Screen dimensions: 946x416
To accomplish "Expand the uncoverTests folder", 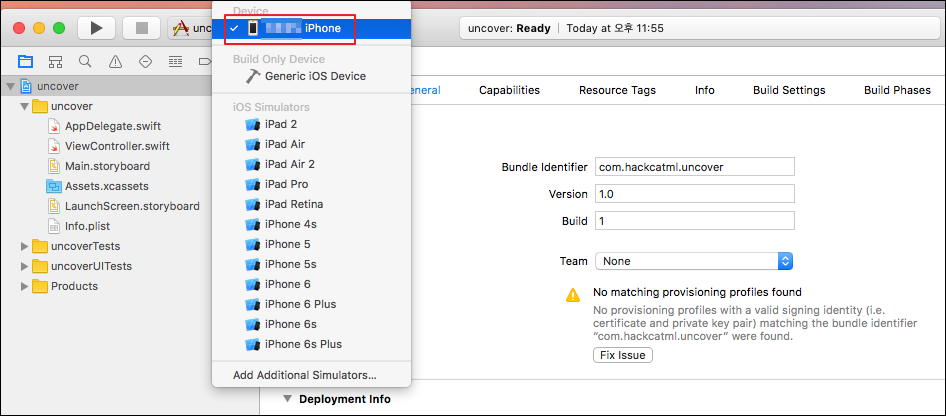I will 24,246.
